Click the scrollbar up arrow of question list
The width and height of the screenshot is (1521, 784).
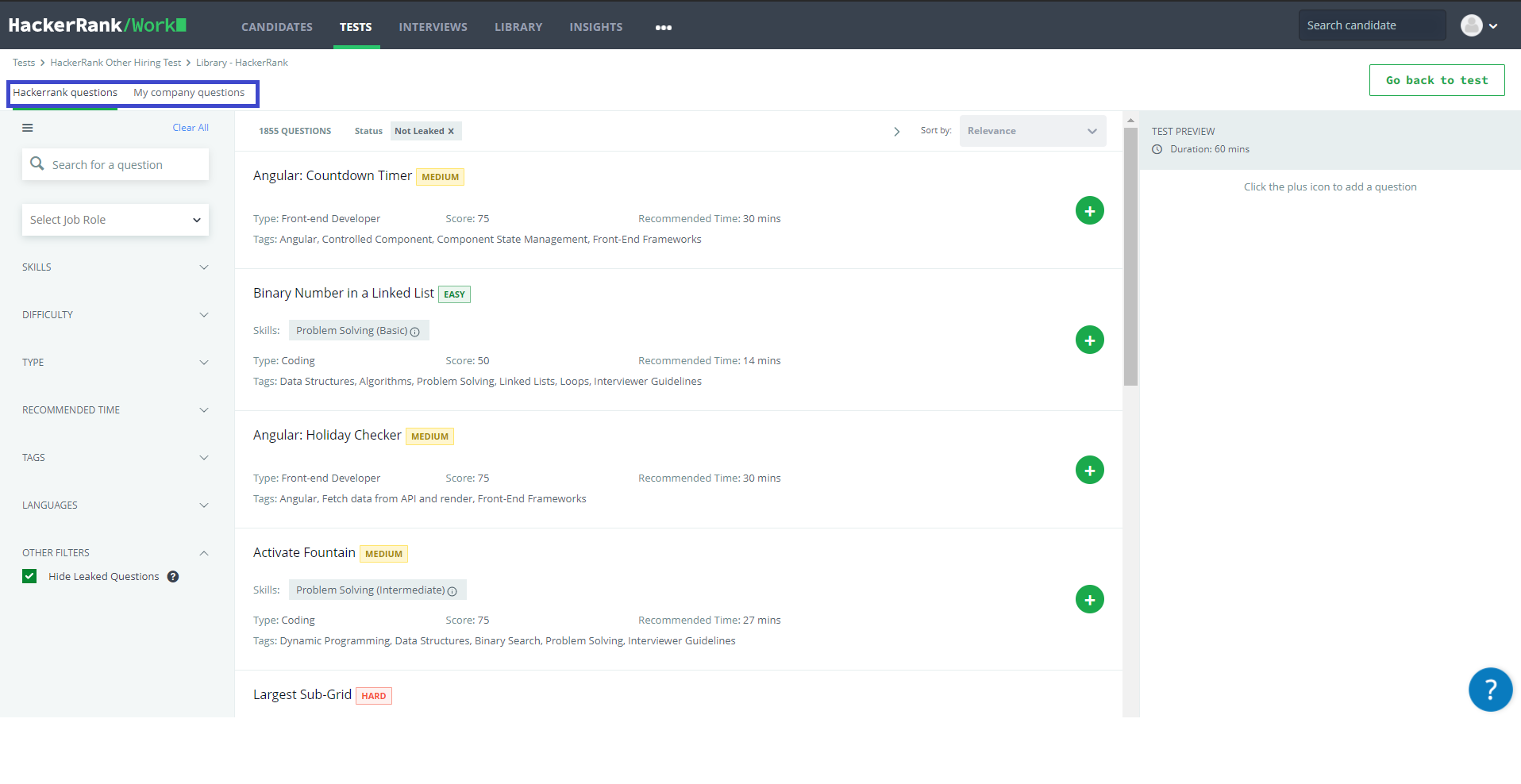pos(1130,121)
